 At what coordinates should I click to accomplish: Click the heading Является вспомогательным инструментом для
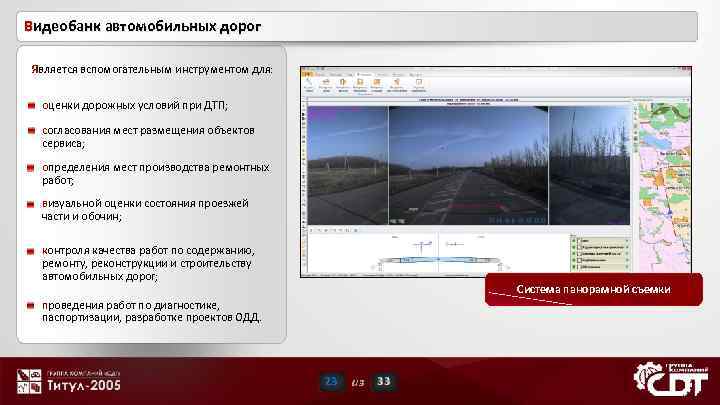152,69
